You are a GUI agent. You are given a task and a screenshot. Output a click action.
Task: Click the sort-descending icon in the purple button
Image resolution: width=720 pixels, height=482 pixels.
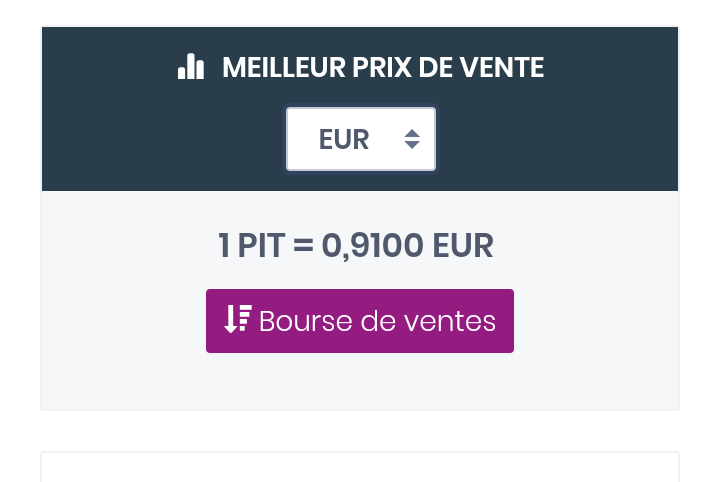[238, 319]
